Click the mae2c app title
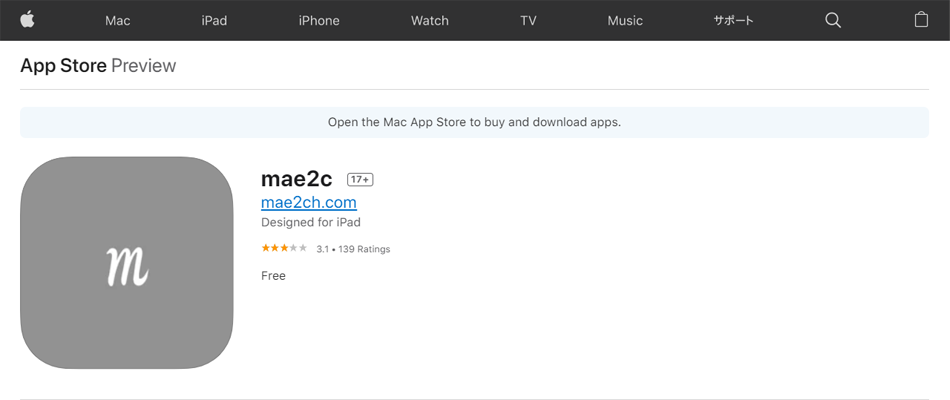 point(297,179)
